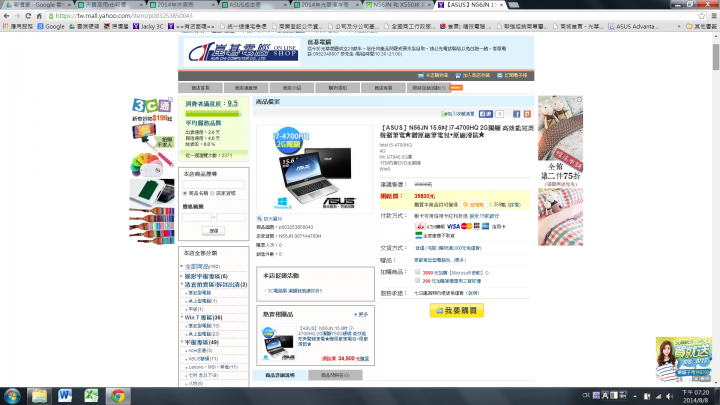Open the 3C store promotion link
This screenshot has width=720, height=405.
pos(295,291)
